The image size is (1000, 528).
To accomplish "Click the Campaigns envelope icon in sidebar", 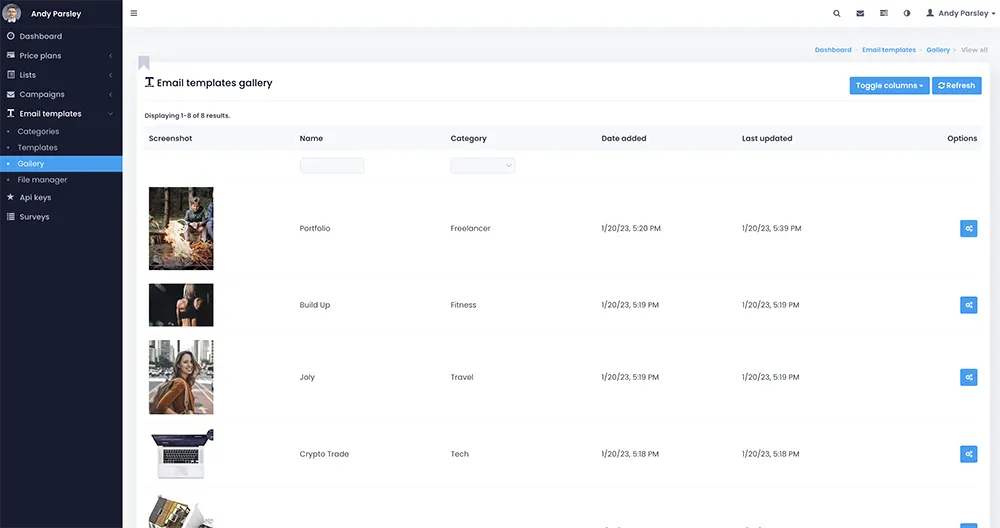I will coord(11,94).
